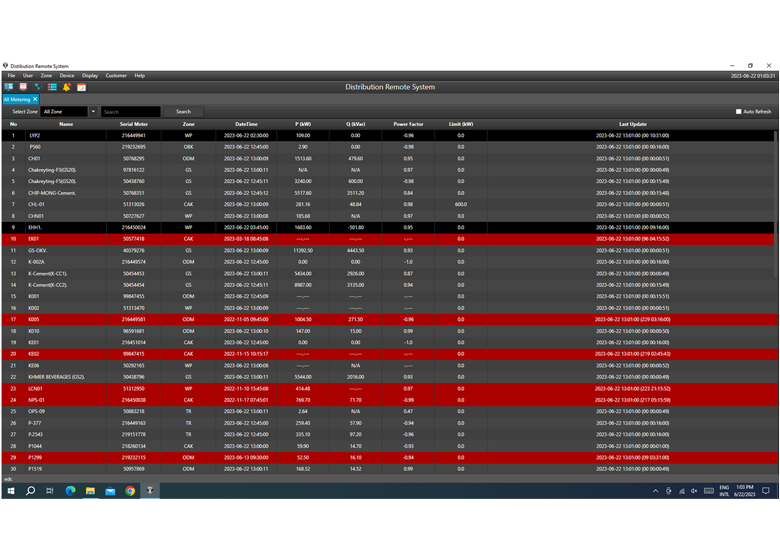Open the Windows Start menu

11,491
